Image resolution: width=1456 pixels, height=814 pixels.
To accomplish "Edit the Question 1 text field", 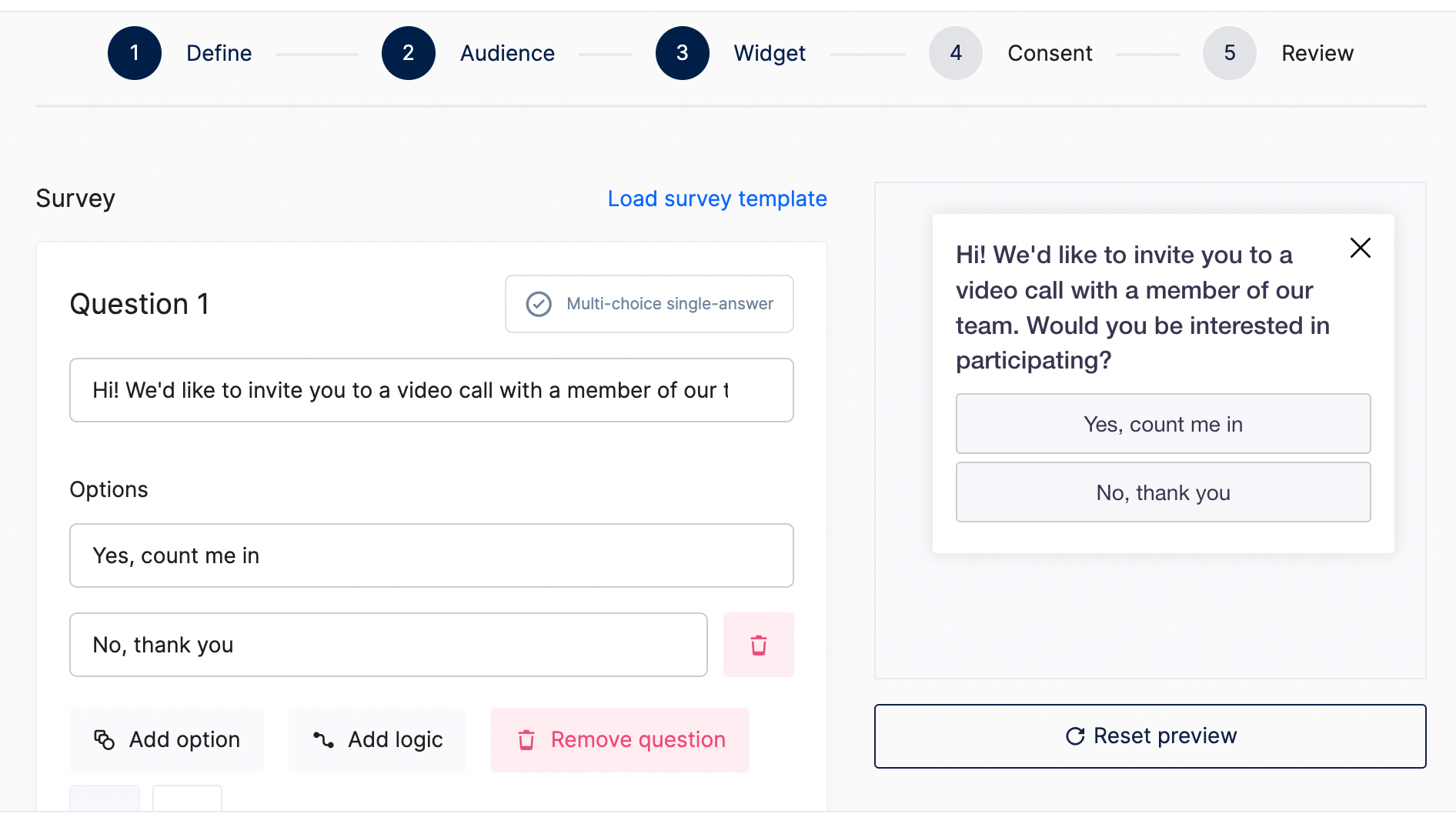I will 431,390.
